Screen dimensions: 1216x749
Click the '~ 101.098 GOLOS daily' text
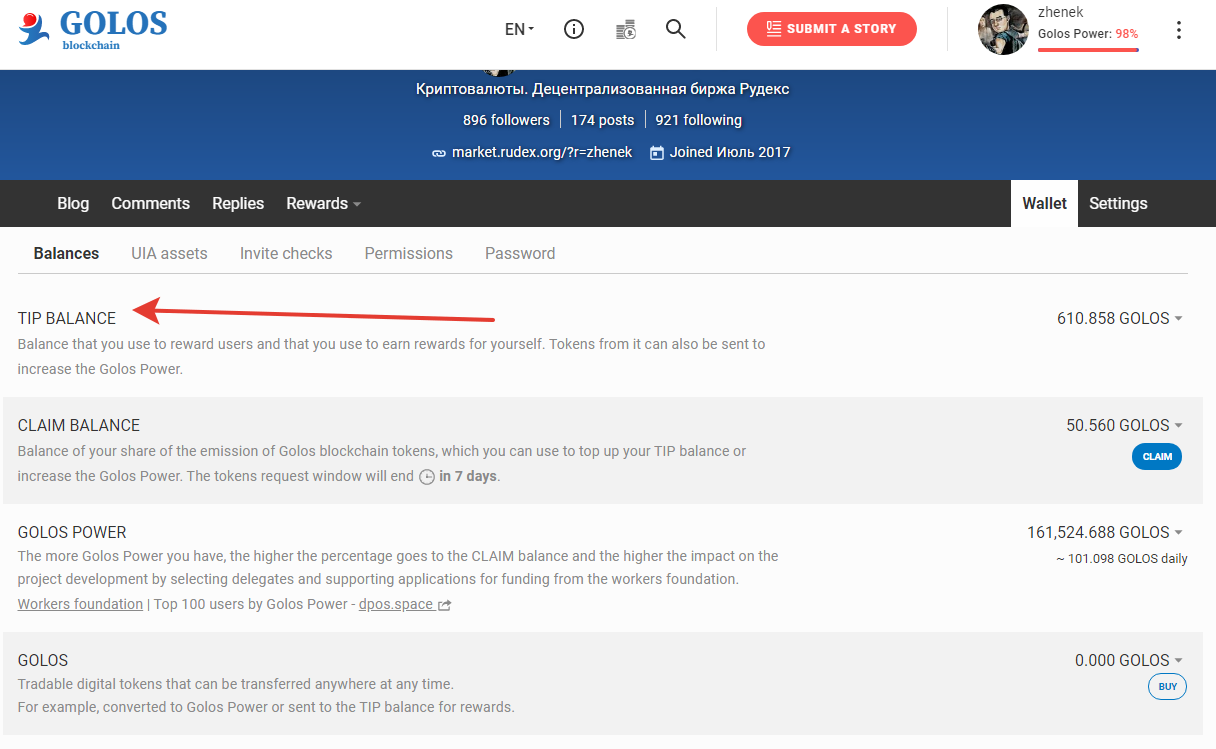point(1122,558)
